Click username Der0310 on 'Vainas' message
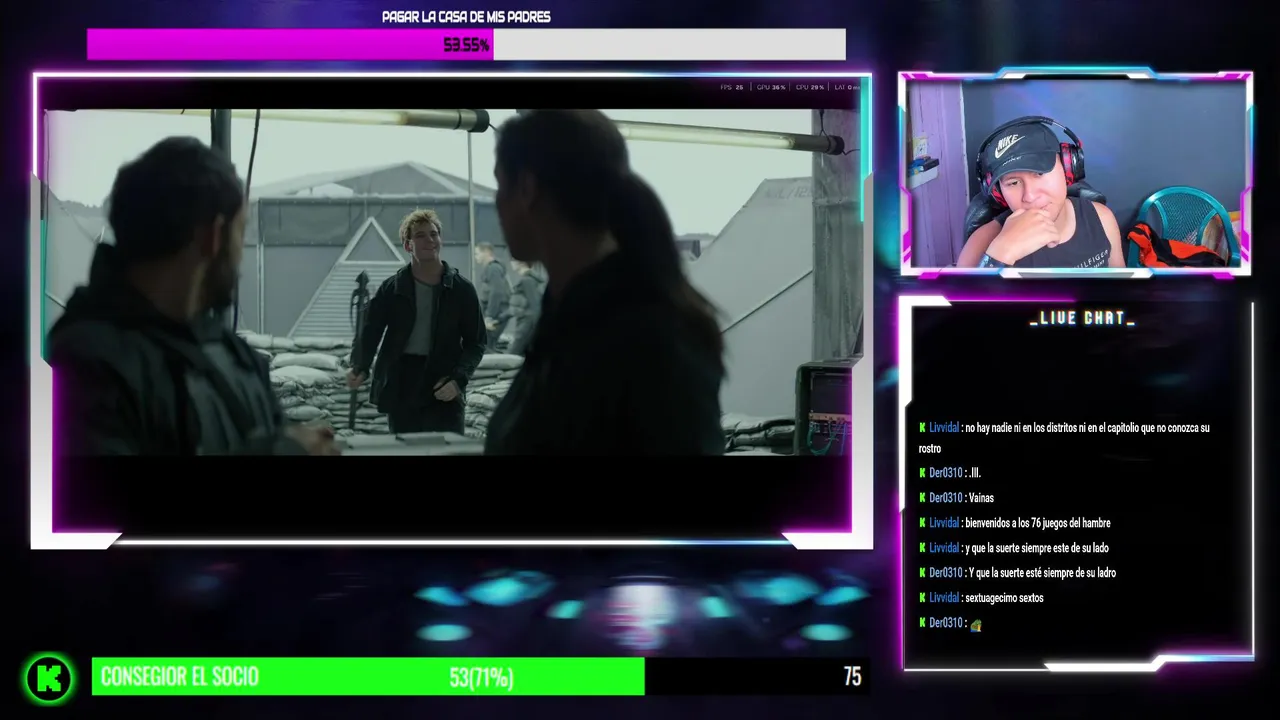This screenshot has height=720, width=1280. [x=946, y=498]
